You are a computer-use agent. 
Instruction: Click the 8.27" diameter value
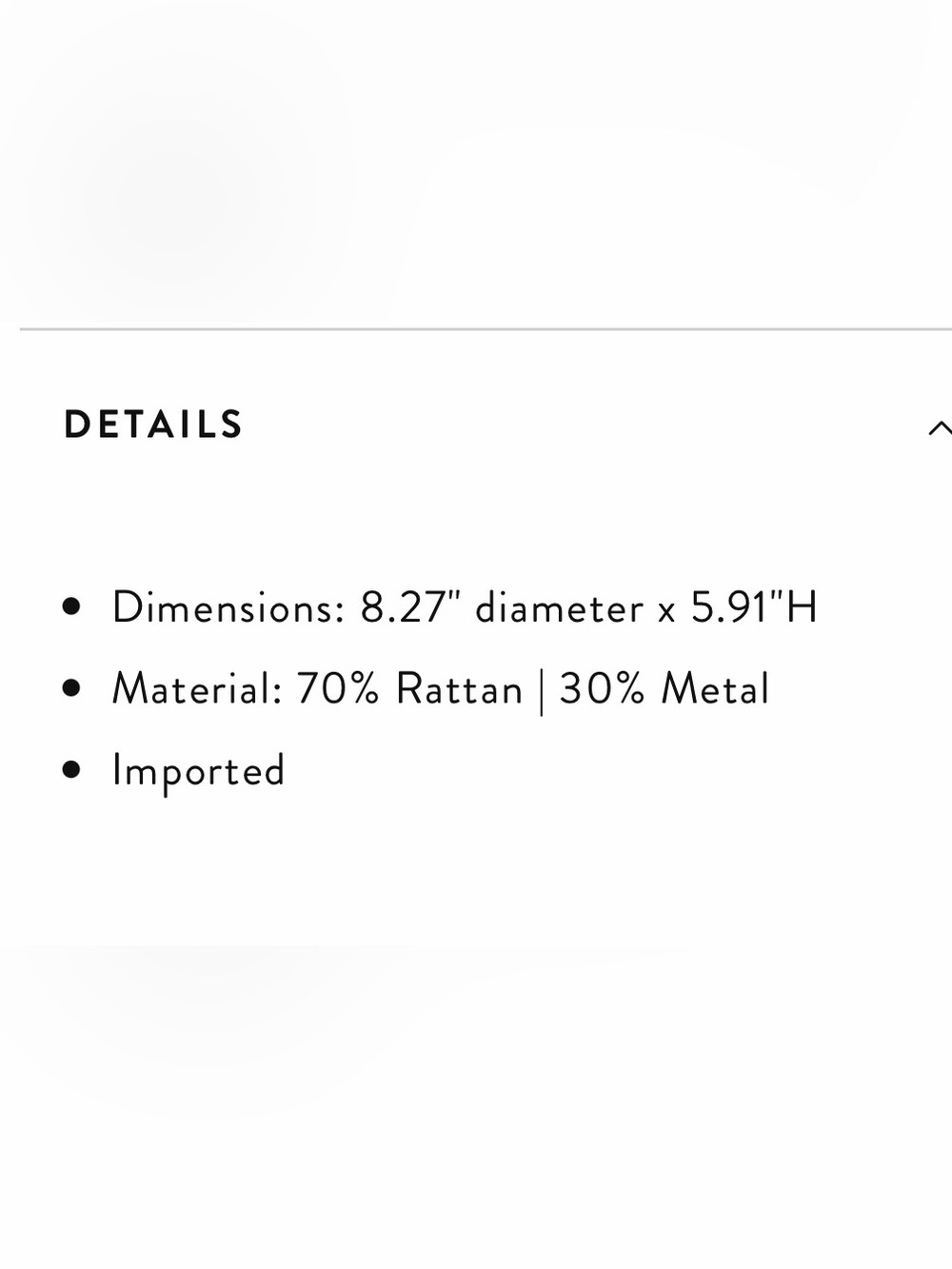(502, 607)
